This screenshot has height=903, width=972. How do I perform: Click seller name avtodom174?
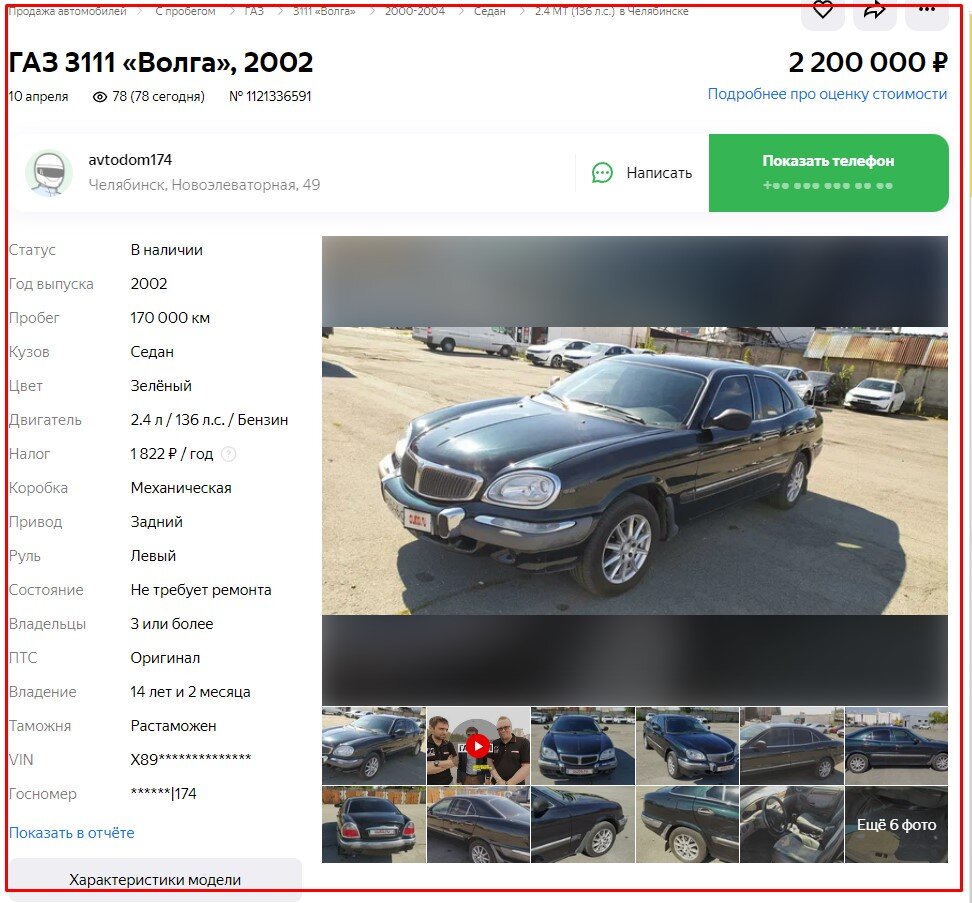130,160
